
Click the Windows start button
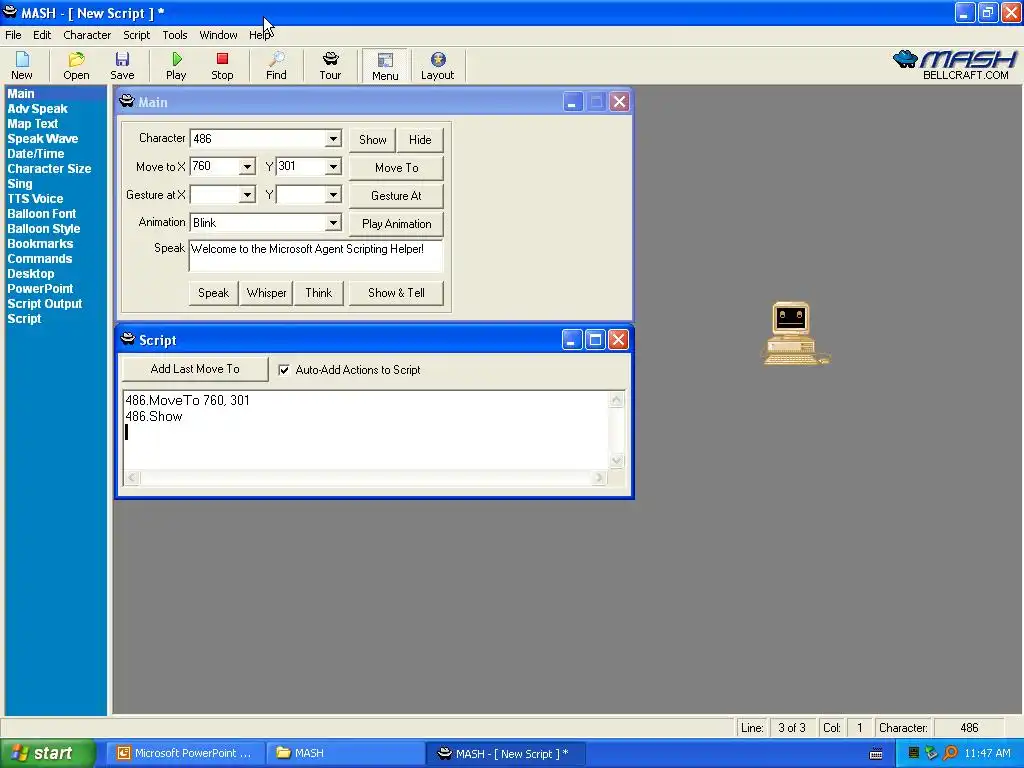47,754
